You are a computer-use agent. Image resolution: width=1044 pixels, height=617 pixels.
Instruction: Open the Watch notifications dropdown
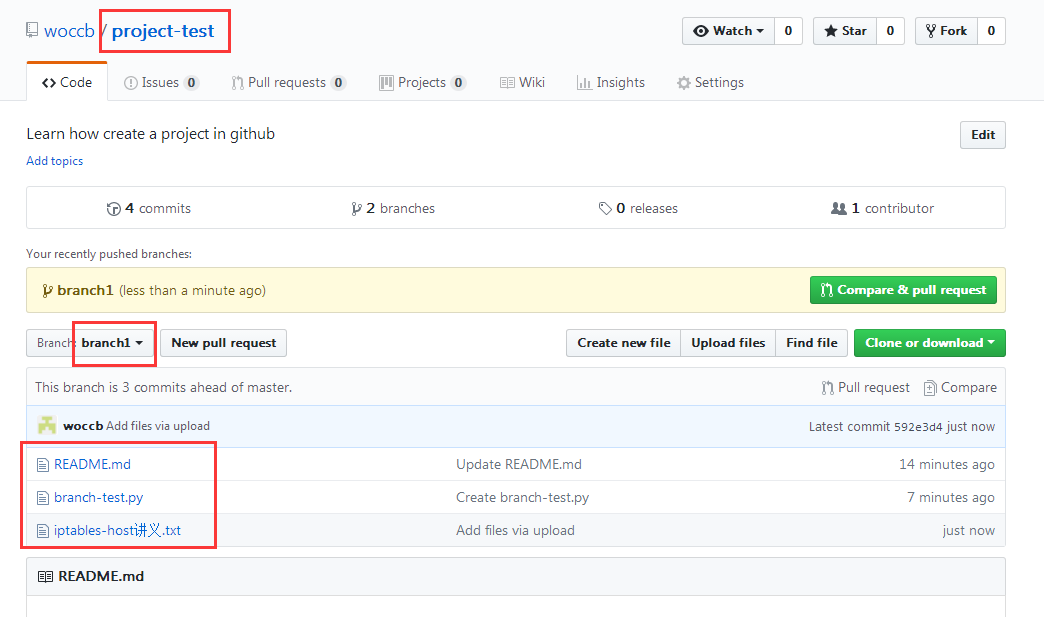pyautogui.click(x=728, y=31)
